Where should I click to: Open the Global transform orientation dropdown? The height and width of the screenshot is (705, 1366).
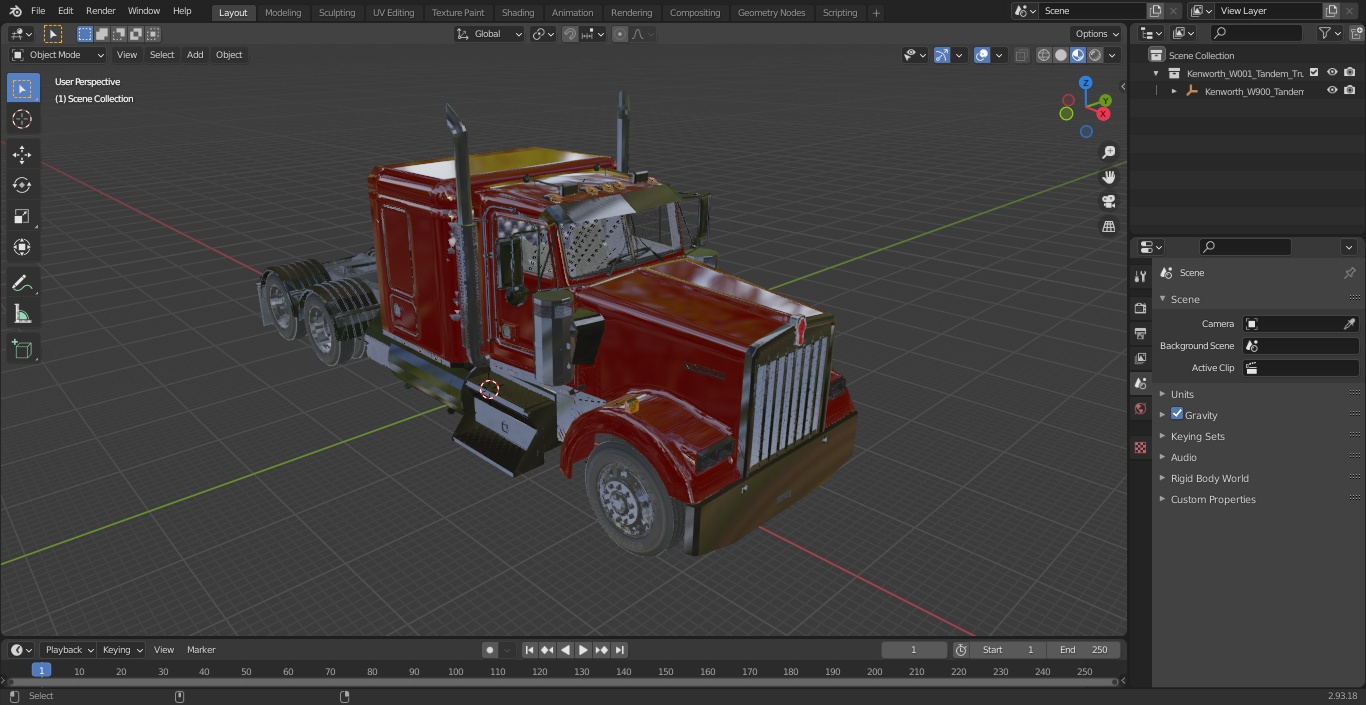490,34
